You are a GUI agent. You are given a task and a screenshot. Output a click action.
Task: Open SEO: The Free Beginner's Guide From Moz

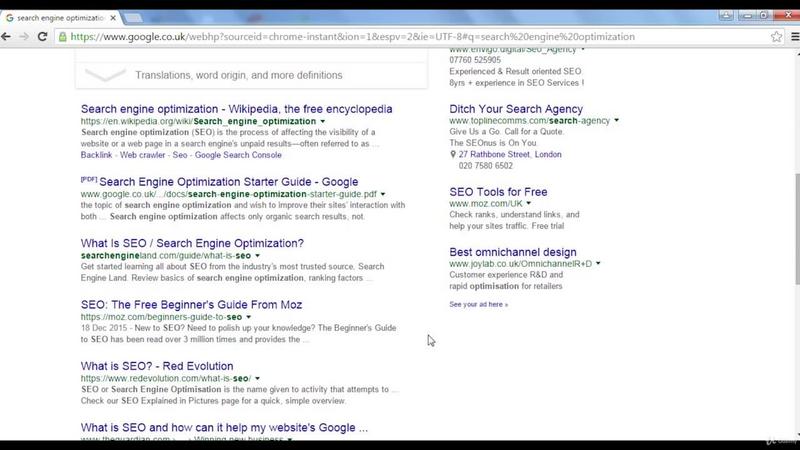coord(191,305)
